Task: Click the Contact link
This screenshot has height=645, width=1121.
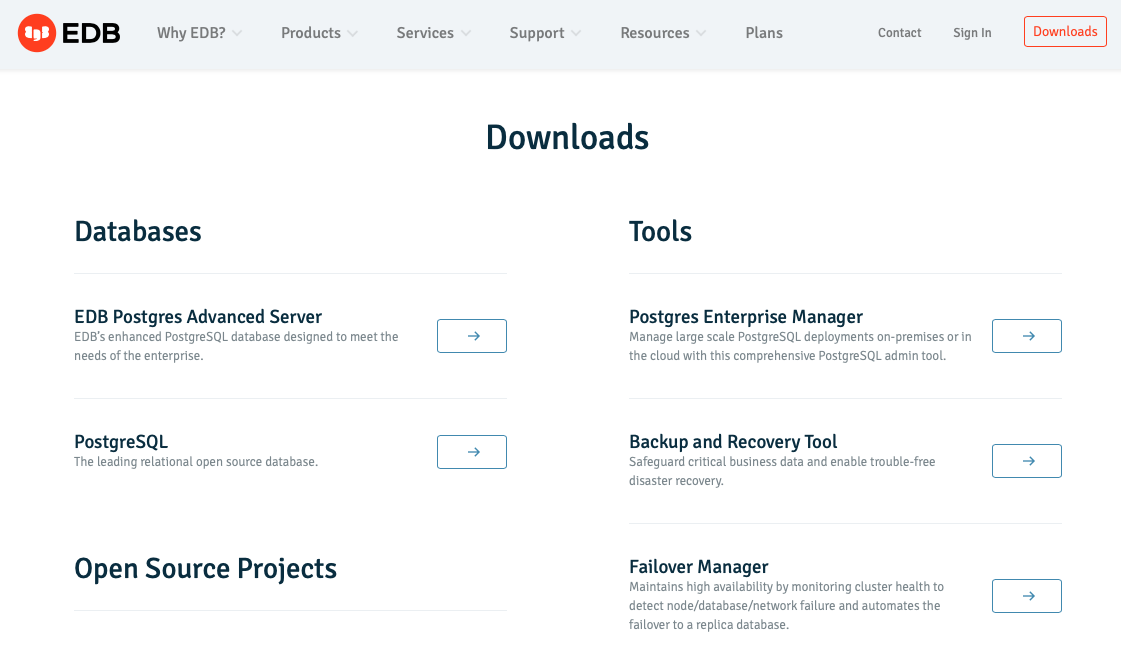Action: click(x=899, y=33)
